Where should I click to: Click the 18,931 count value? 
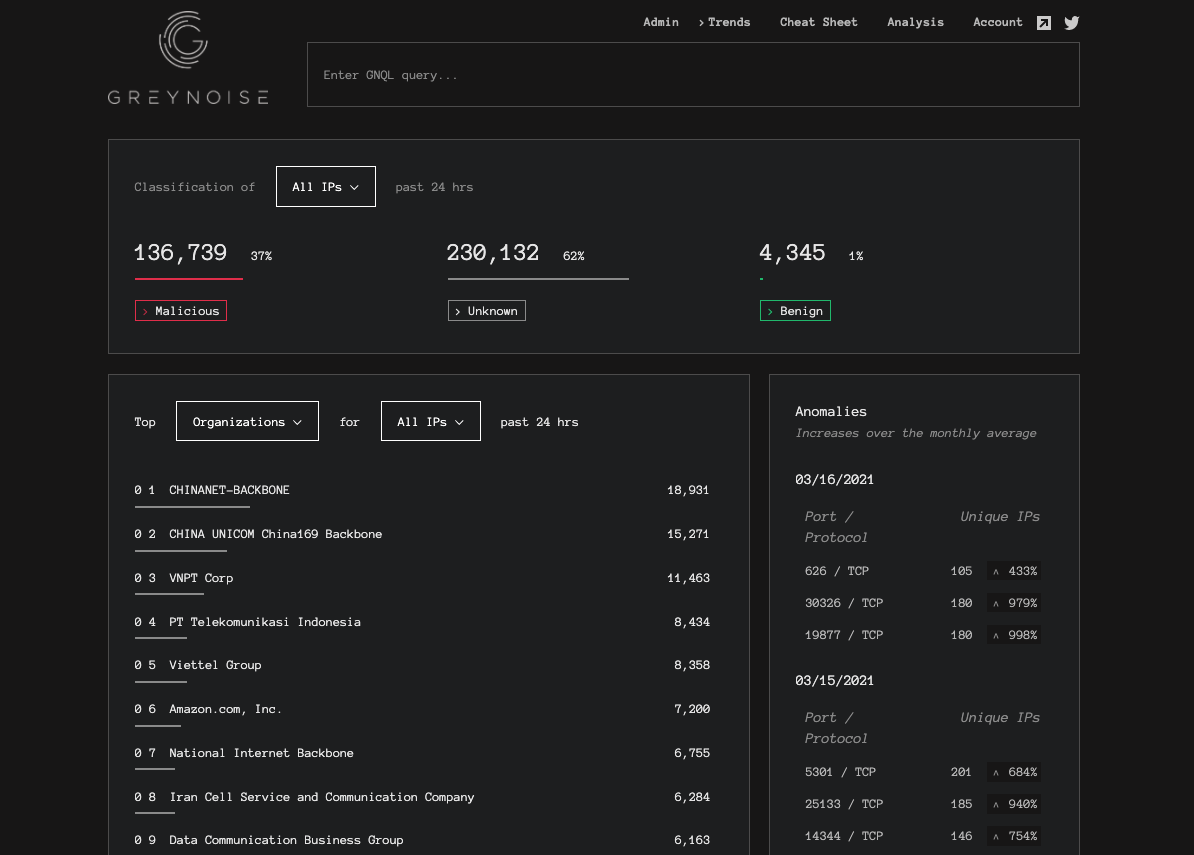[x=688, y=490]
